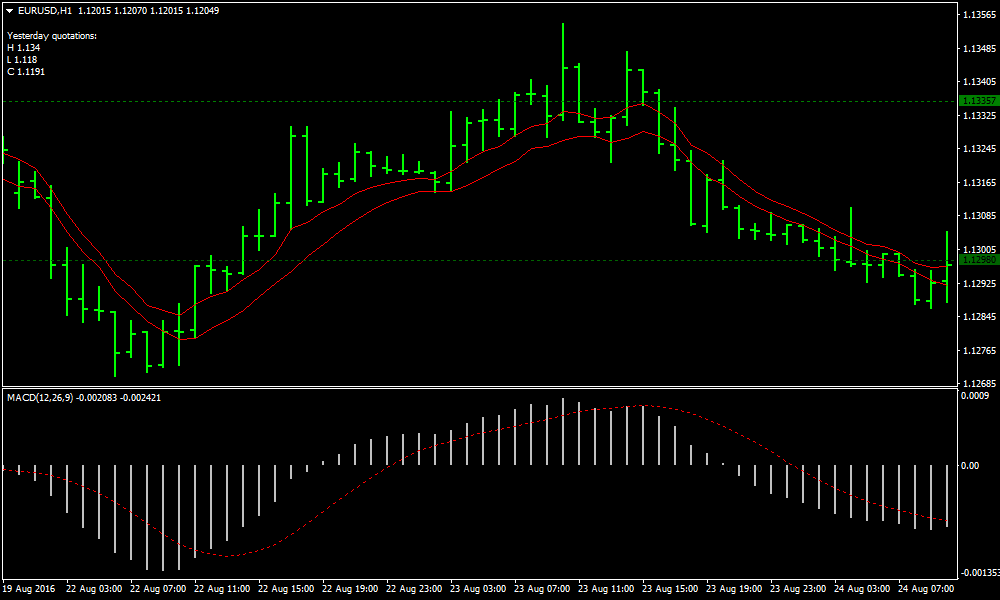Click the EURUSD,H1 chart title text

(45, 10)
